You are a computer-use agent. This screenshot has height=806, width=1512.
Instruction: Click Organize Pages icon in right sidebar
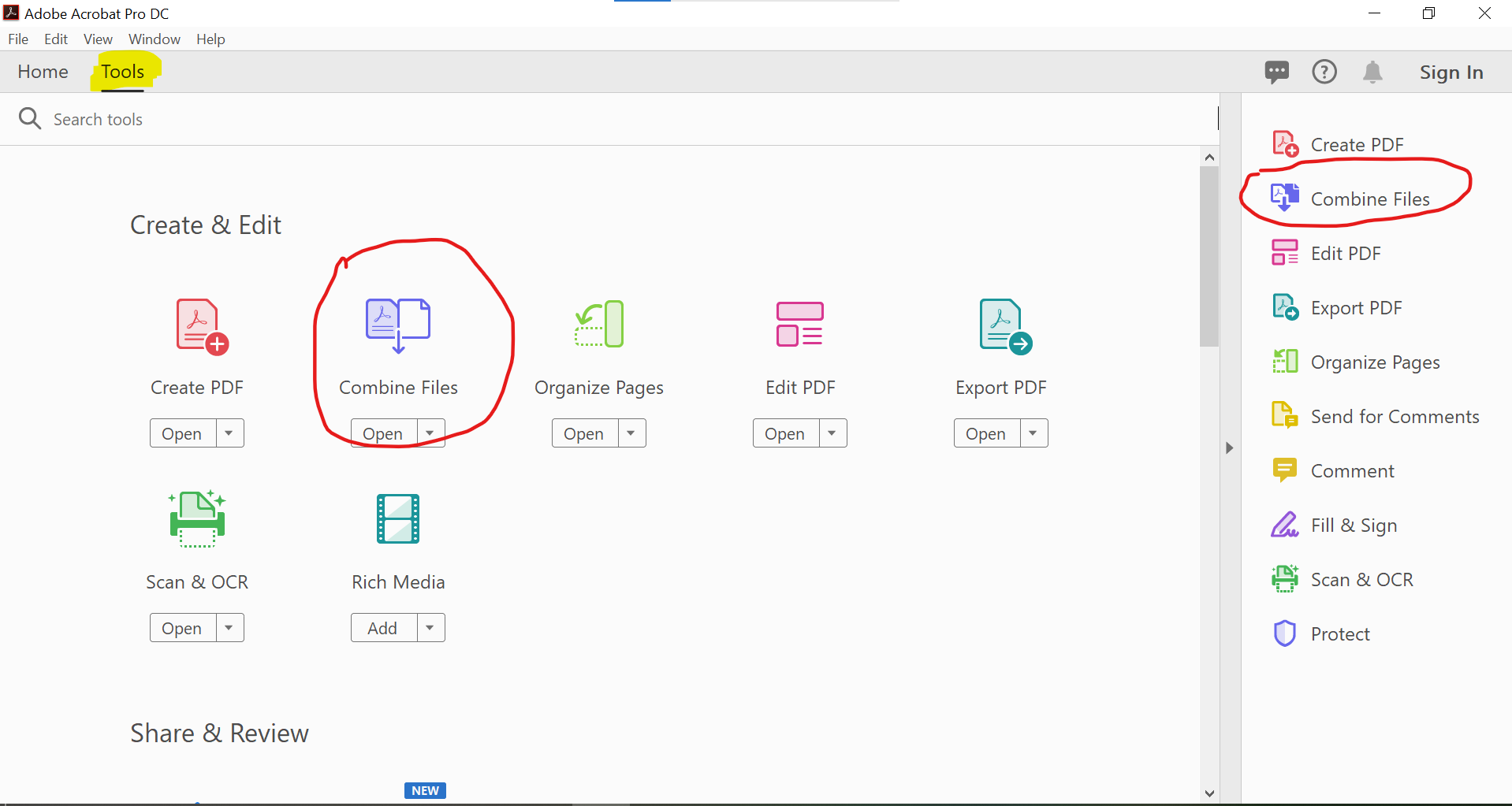(x=1285, y=362)
